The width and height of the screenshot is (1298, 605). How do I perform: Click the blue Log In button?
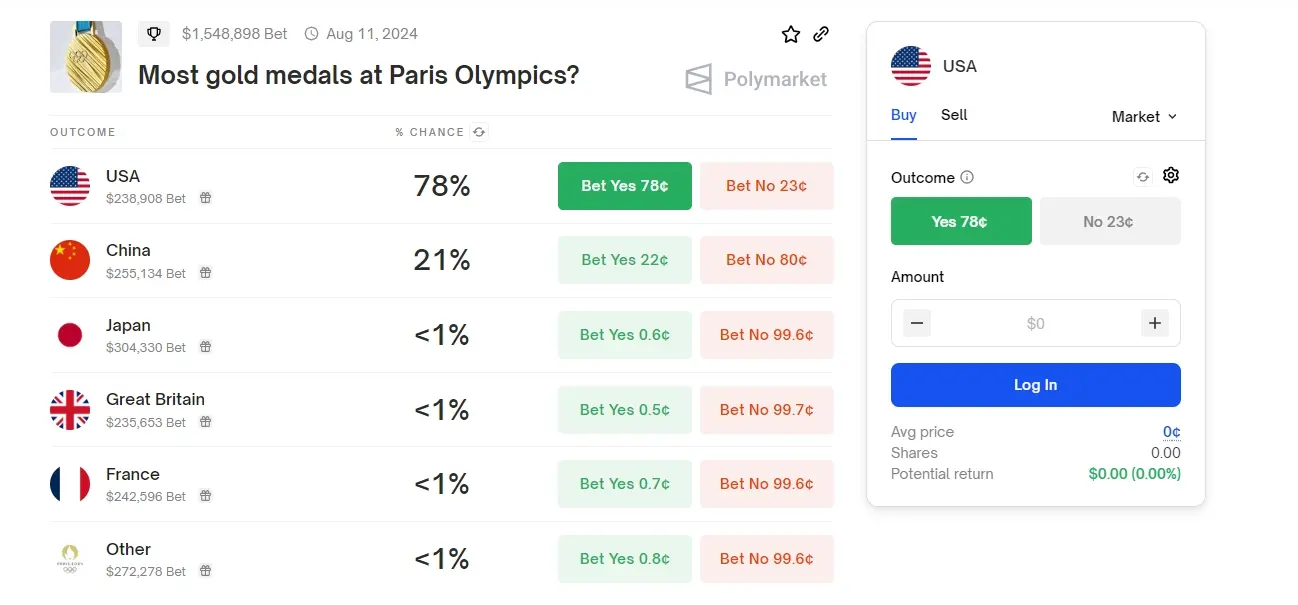(1036, 385)
